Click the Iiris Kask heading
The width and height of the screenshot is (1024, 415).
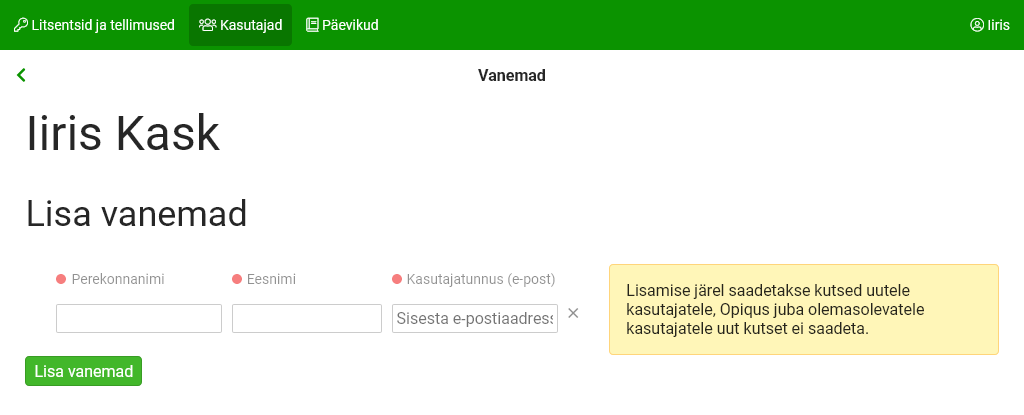(x=123, y=133)
